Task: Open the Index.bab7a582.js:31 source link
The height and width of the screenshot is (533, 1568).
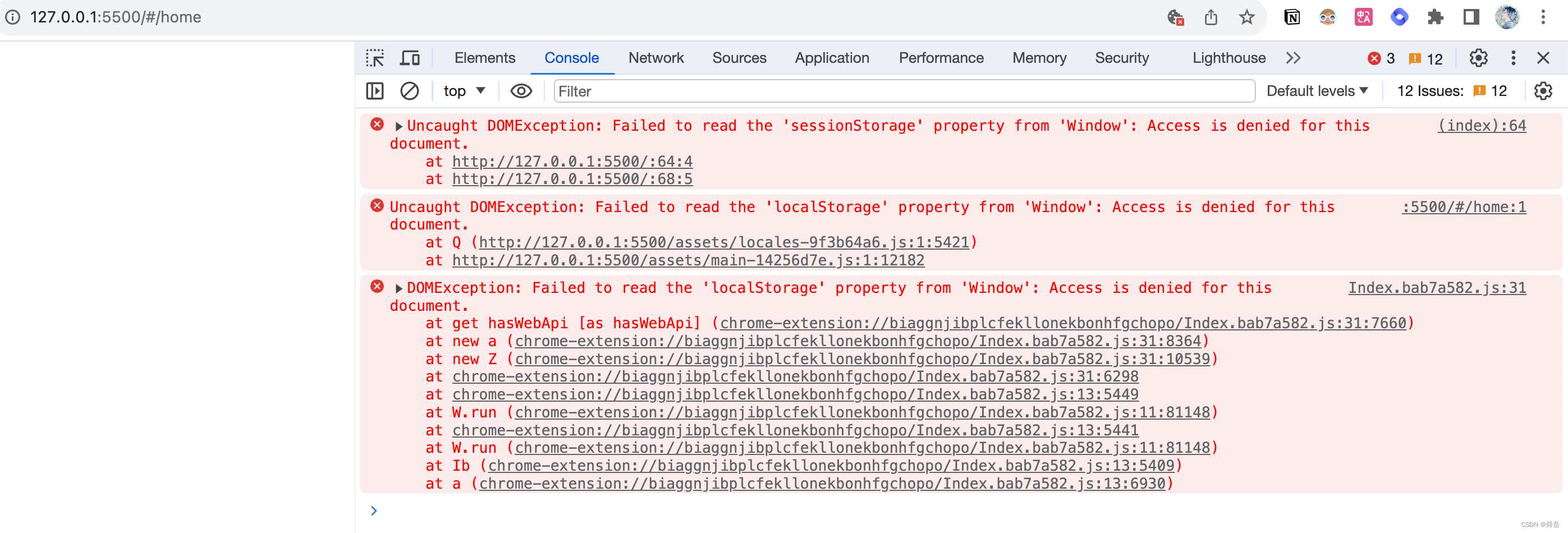Action: (x=1437, y=288)
